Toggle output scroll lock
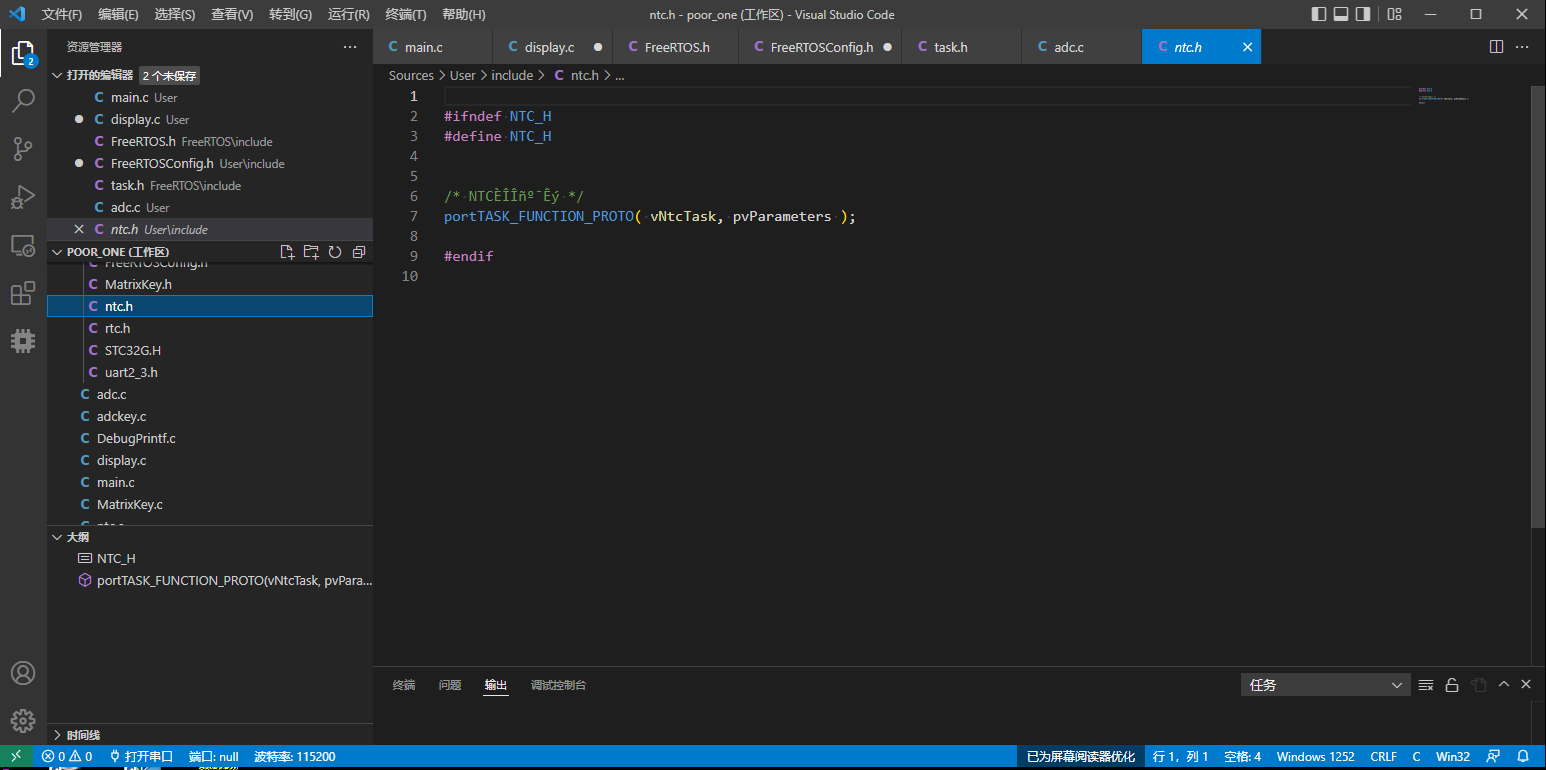This screenshot has width=1546, height=770. [x=1452, y=685]
